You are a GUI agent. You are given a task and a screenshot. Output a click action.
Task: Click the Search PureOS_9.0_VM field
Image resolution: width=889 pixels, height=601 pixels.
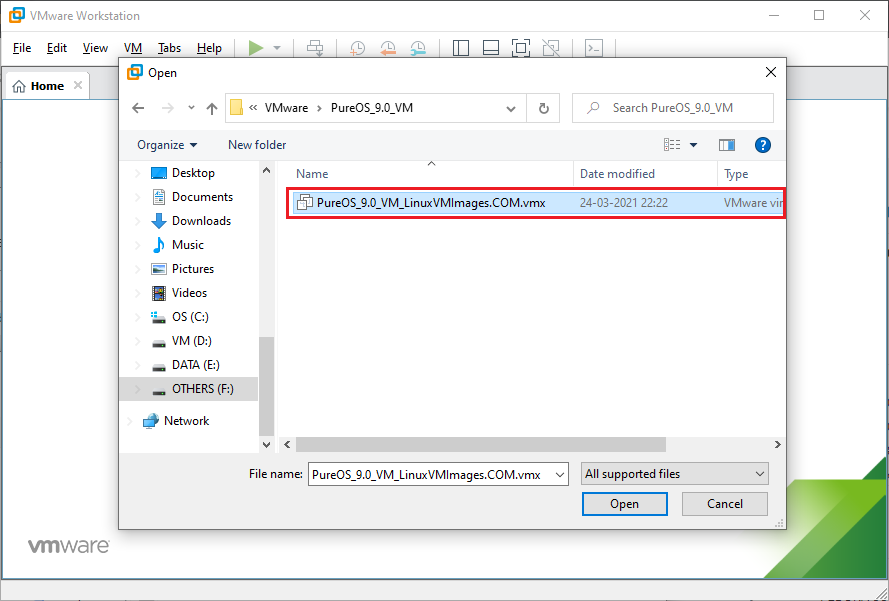pyautogui.click(x=673, y=108)
